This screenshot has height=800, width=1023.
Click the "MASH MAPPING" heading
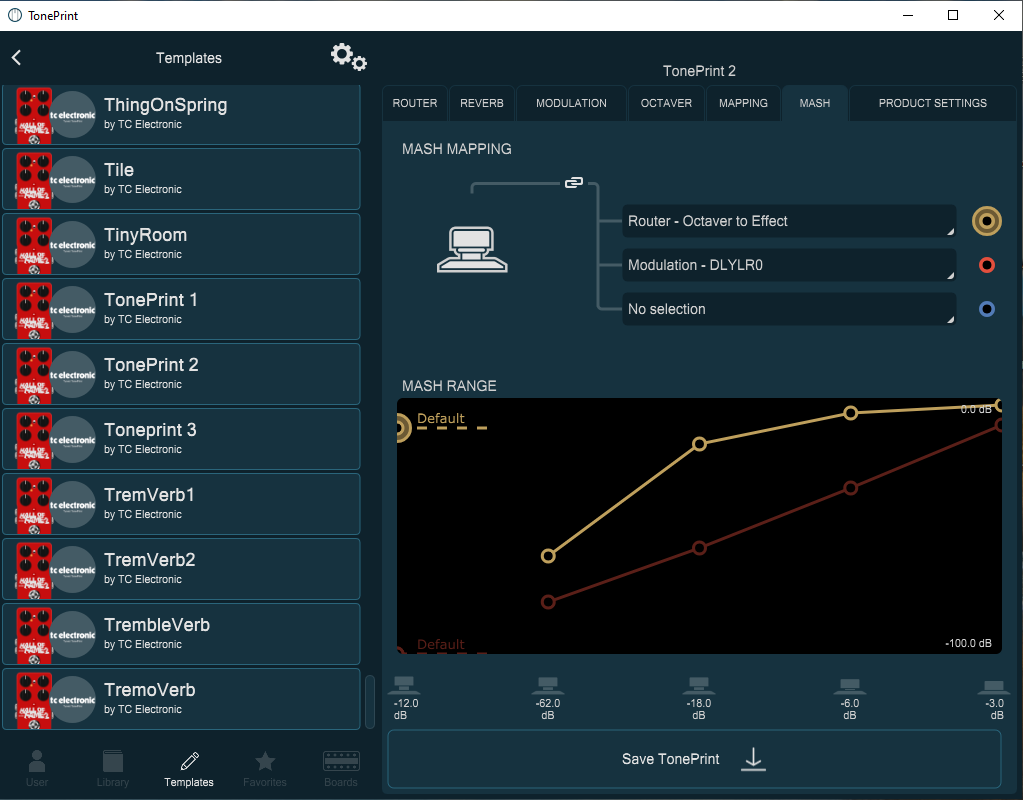tap(457, 149)
